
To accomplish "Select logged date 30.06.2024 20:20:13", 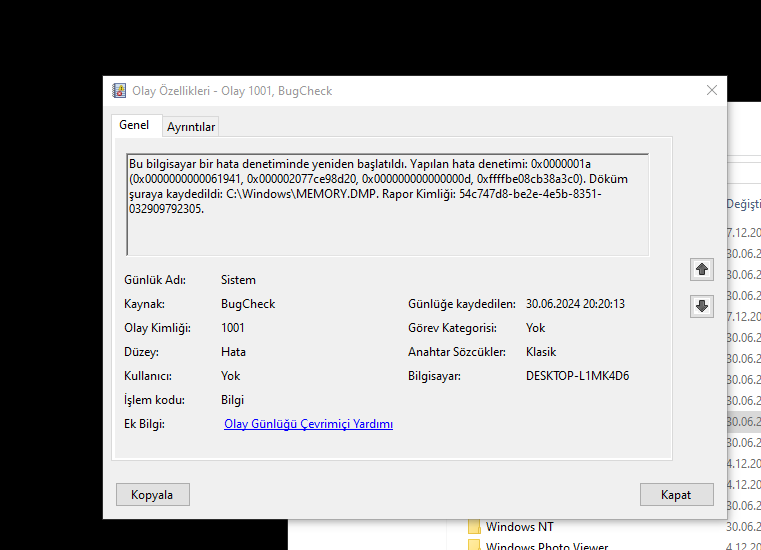I will [575, 304].
